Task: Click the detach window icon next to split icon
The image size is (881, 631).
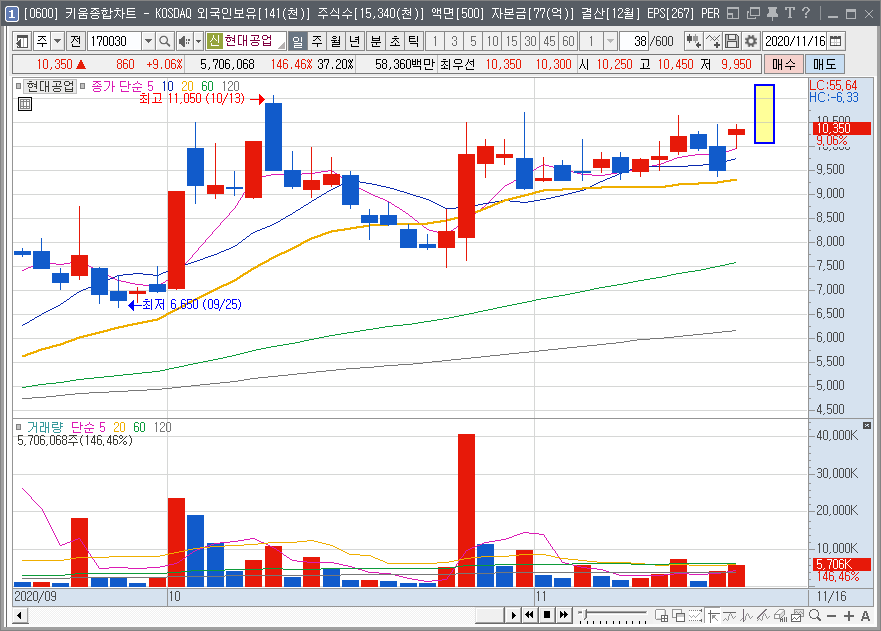Action: click(x=753, y=13)
